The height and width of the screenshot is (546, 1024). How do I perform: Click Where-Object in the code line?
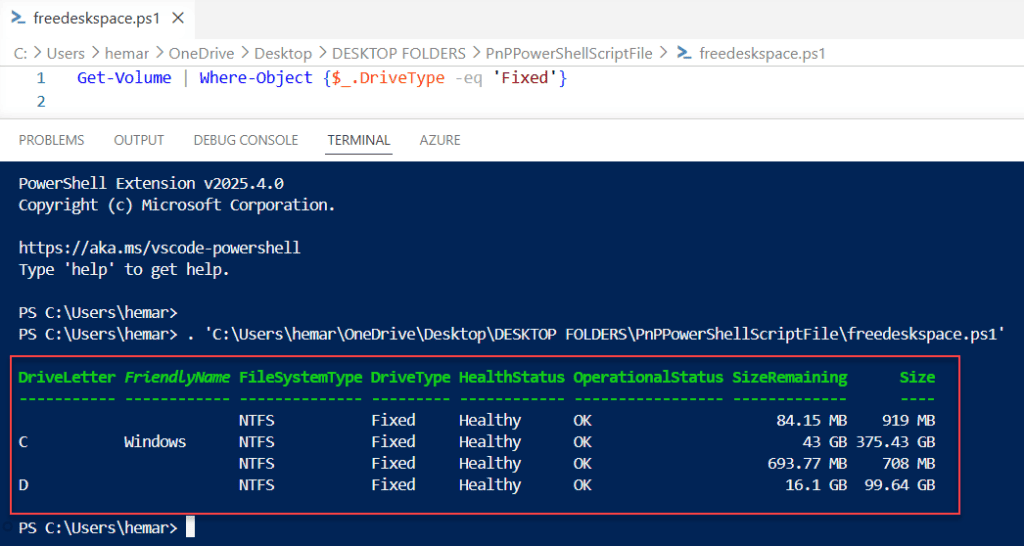tap(256, 78)
